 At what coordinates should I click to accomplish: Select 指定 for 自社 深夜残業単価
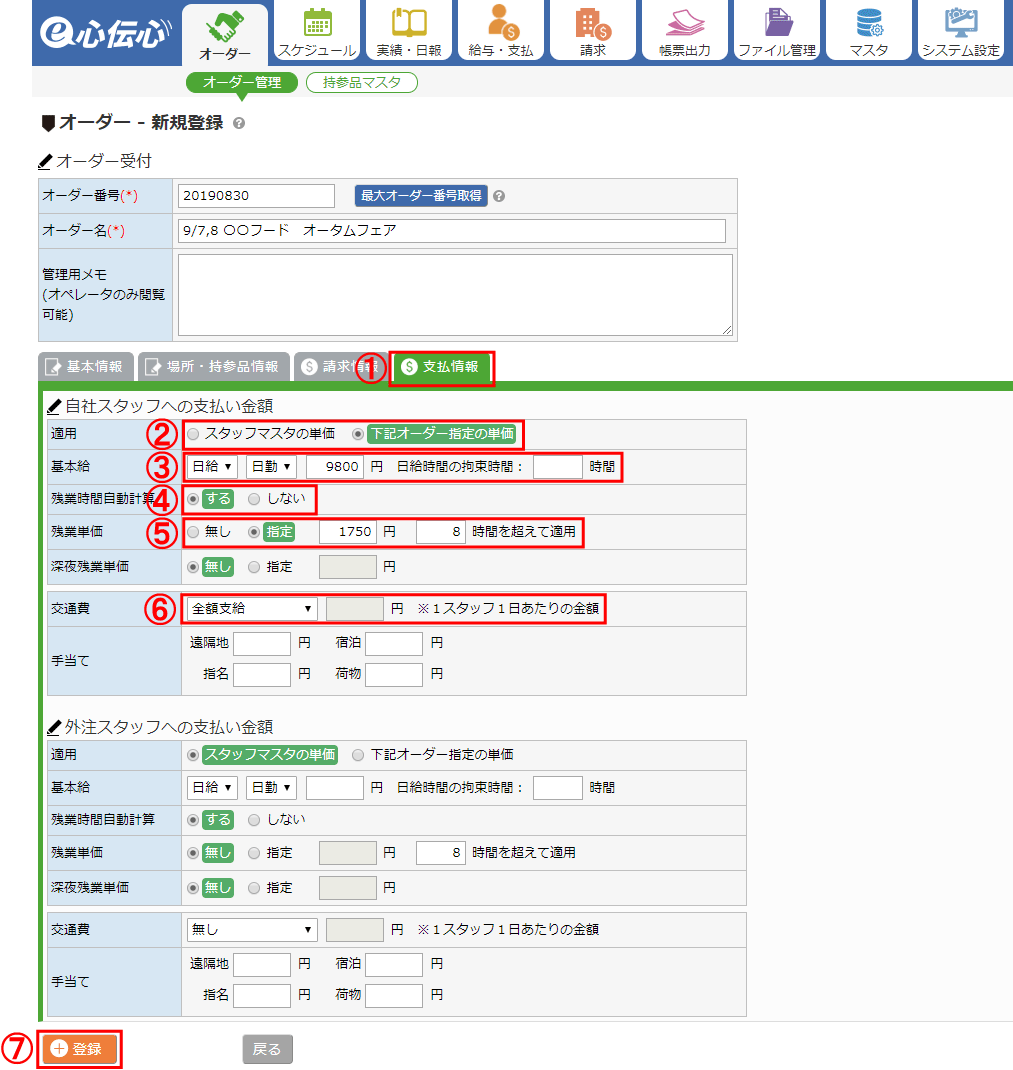click(x=254, y=566)
